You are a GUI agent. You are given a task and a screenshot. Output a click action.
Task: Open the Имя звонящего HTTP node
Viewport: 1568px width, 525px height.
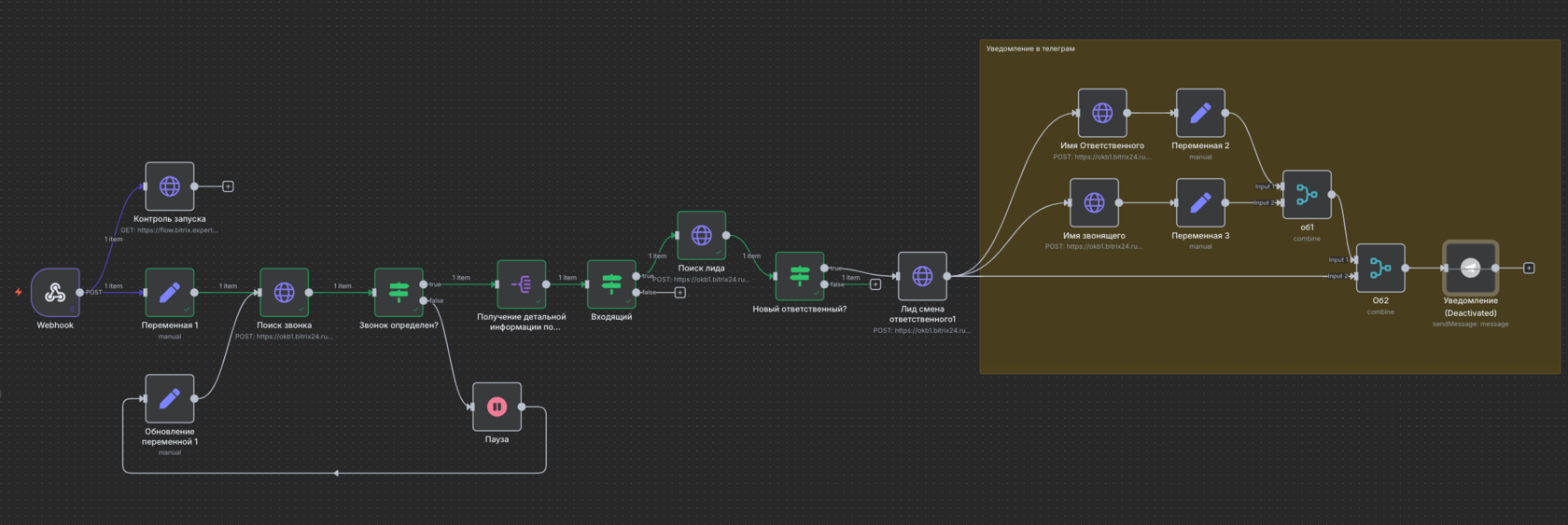click(x=1094, y=202)
